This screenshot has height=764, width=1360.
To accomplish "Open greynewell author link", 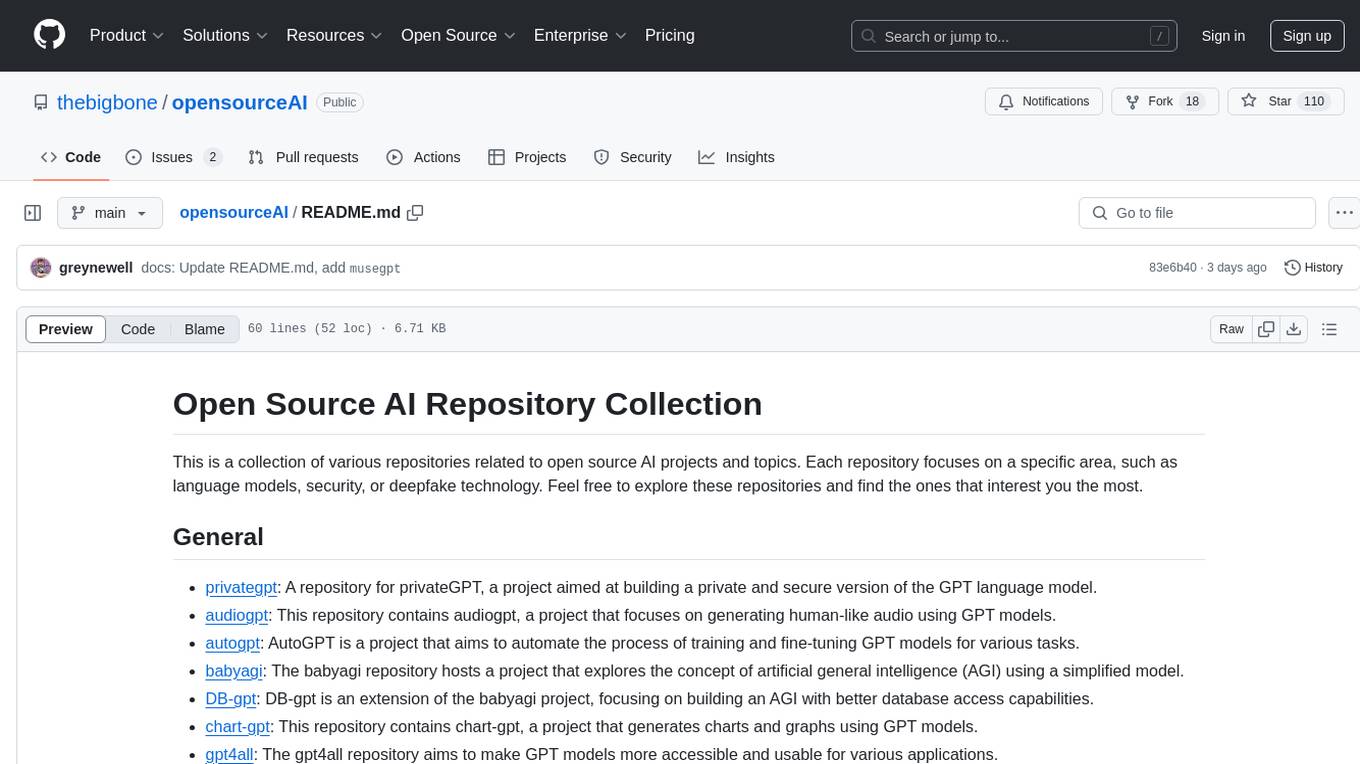I will click(96, 268).
